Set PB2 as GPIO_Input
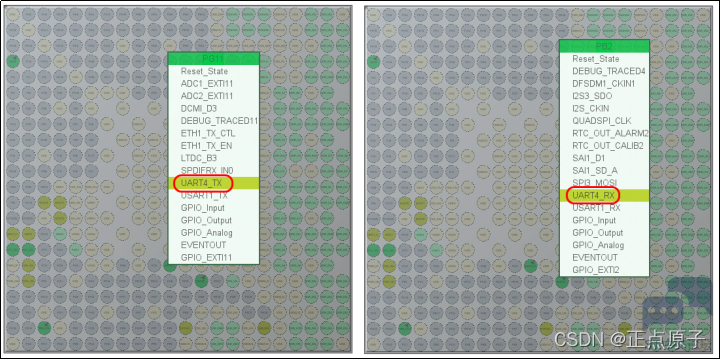Image resolution: width=721 pixels, height=360 pixels. [604, 220]
